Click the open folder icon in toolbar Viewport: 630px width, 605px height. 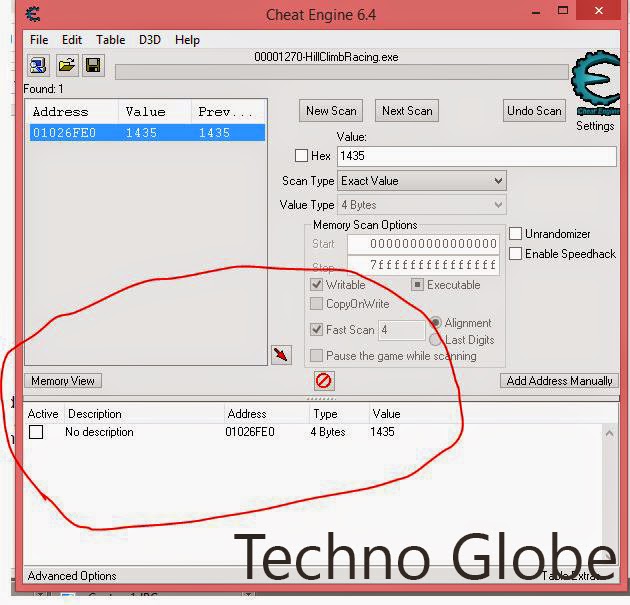[x=67, y=65]
